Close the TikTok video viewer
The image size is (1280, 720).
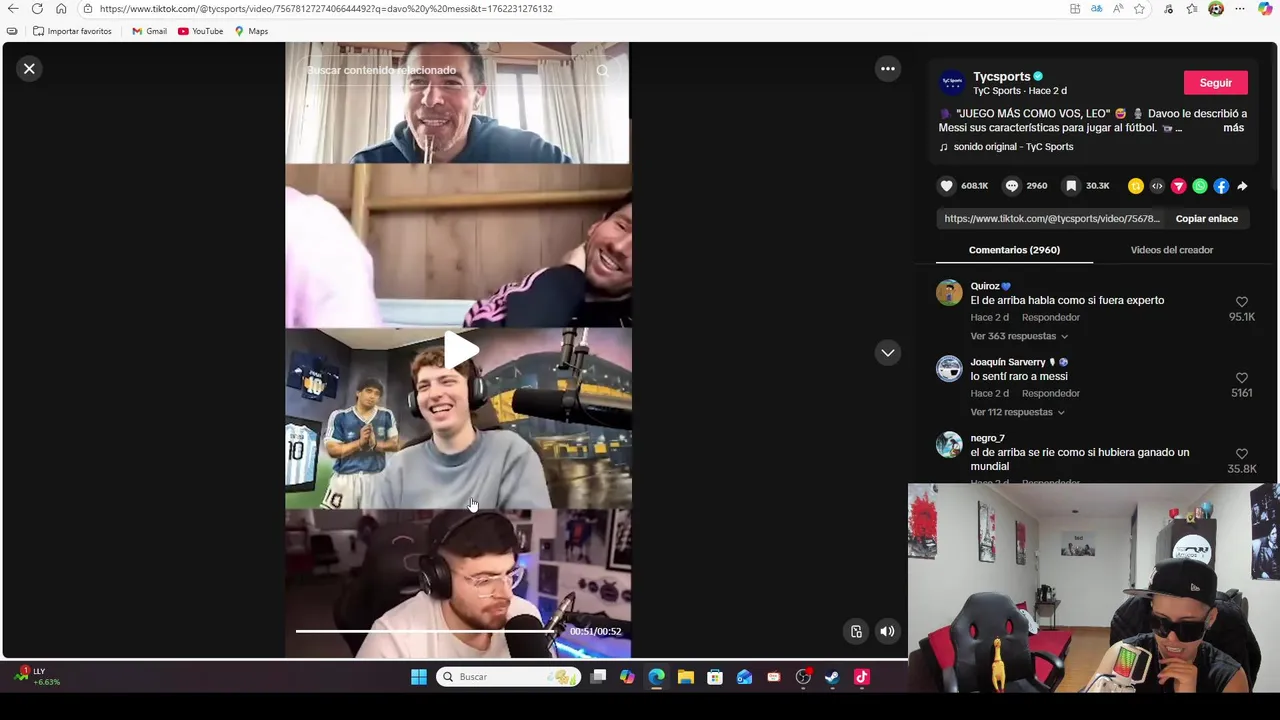click(29, 69)
